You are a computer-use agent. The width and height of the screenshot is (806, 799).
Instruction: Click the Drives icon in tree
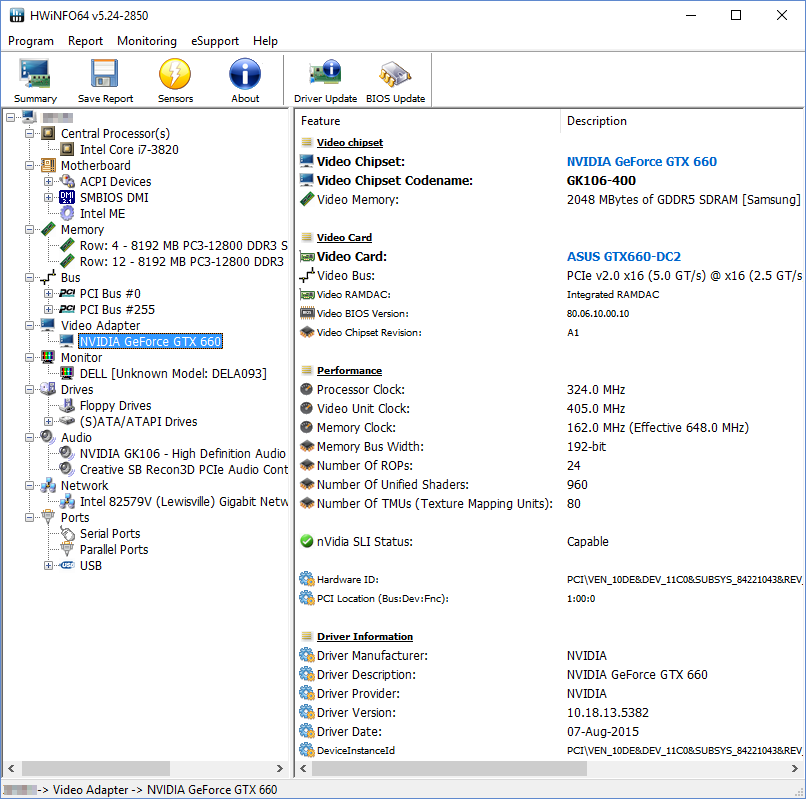[x=48, y=389]
